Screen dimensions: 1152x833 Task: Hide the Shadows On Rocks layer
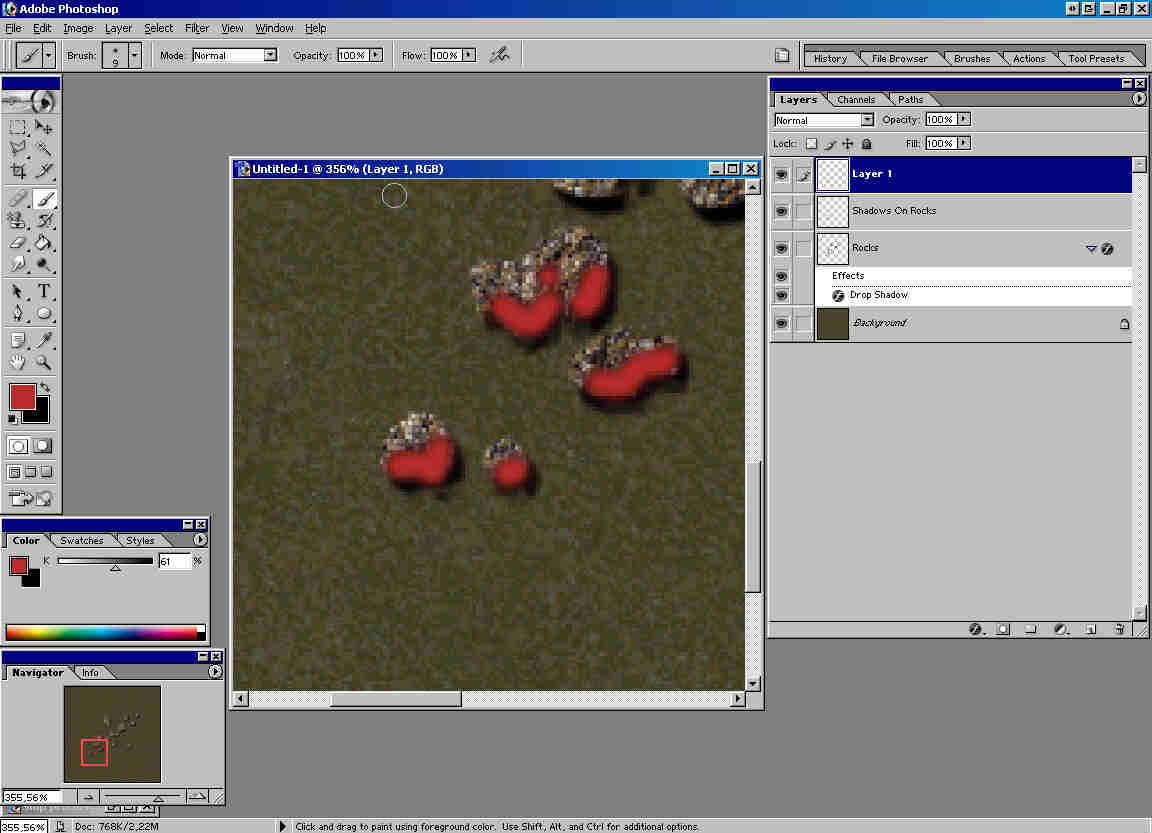pyautogui.click(x=782, y=211)
